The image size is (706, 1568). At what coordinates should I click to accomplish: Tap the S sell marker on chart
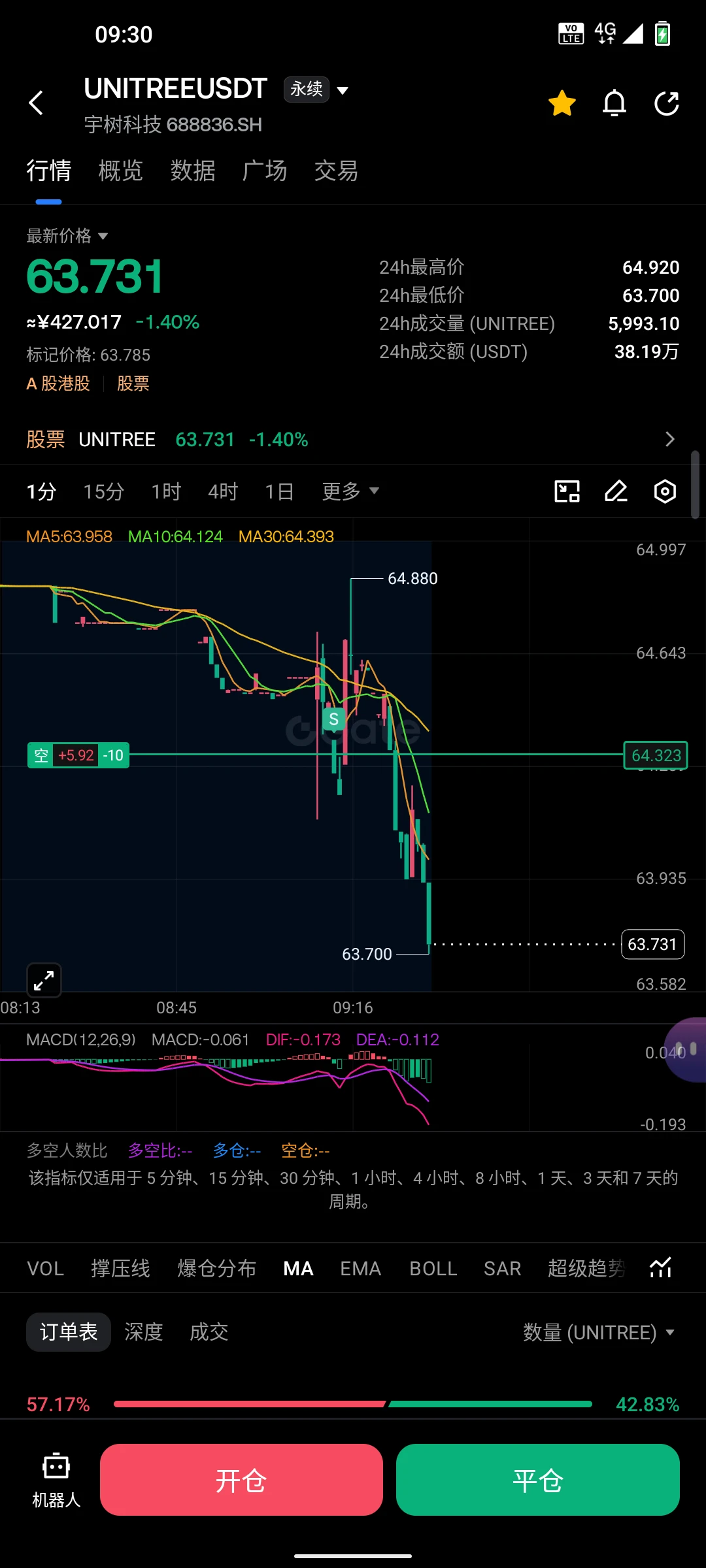coord(334,719)
